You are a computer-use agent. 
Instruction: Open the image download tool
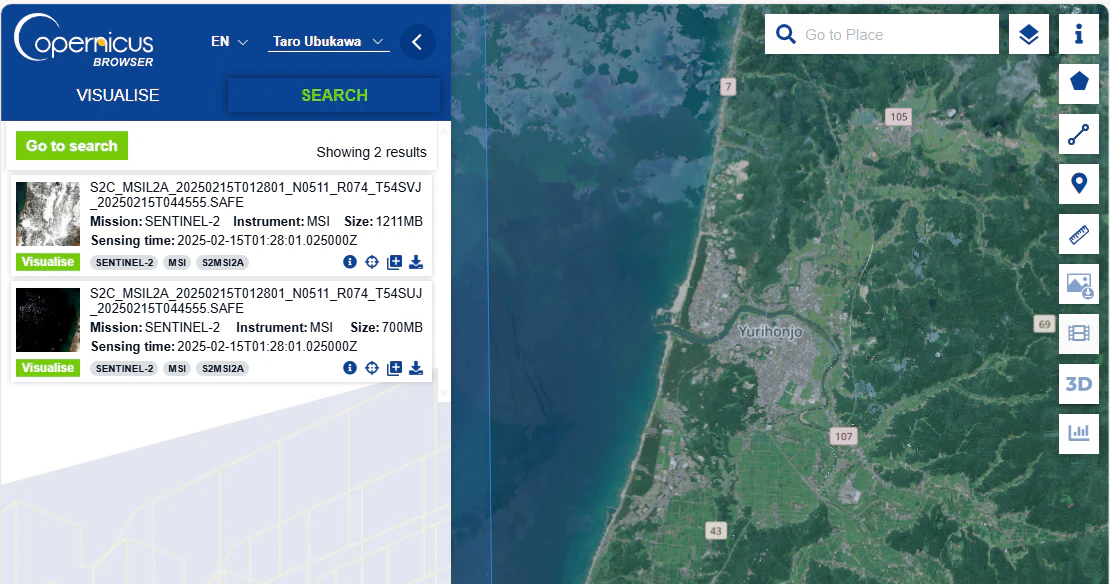click(x=1079, y=284)
